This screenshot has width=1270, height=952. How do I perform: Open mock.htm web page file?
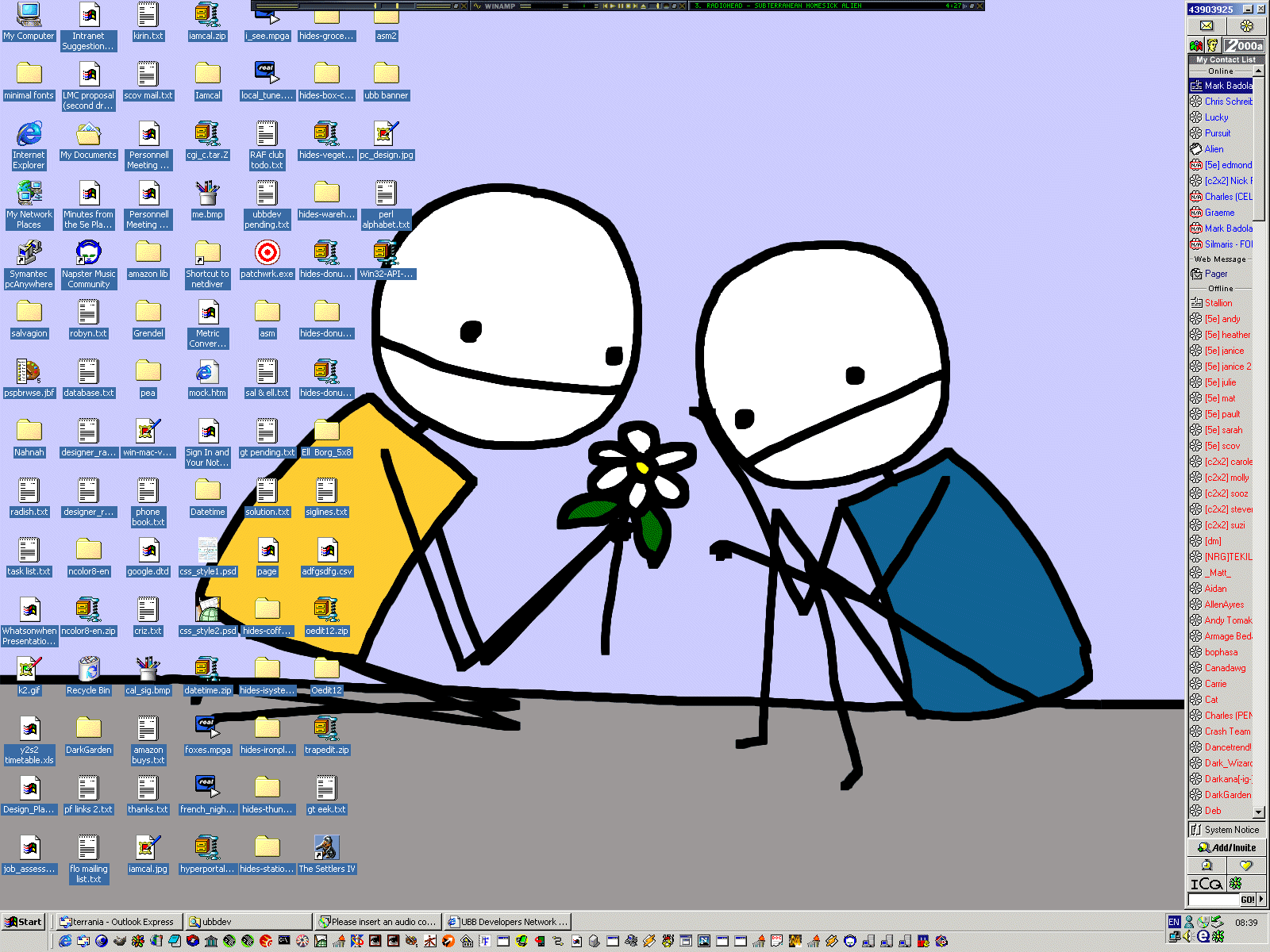pyautogui.click(x=207, y=378)
